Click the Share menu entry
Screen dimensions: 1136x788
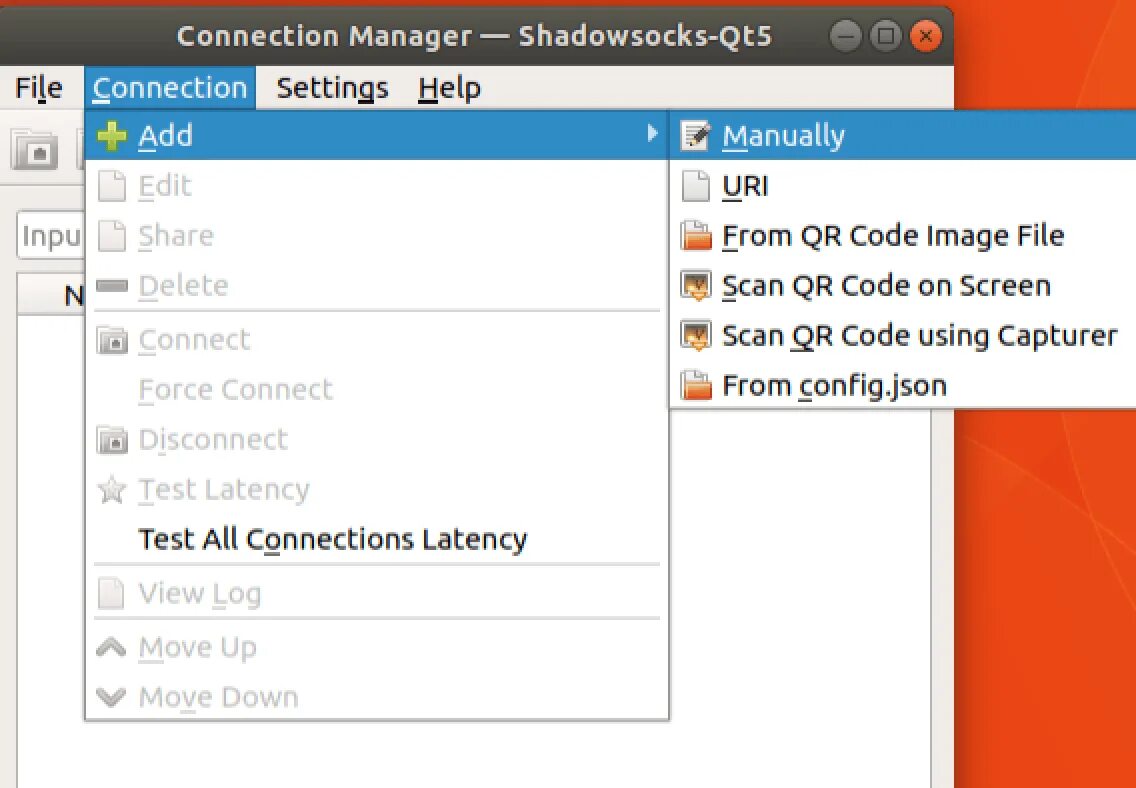coord(377,236)
